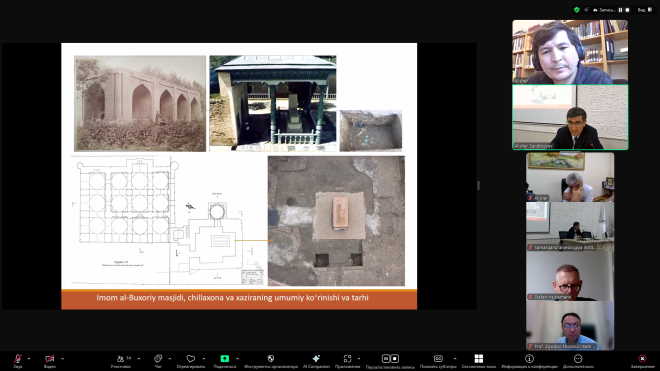The width and height of the screenshot is (660, 371).
Task: Click the green Share Screen button
Action: [x=225, y=359]
